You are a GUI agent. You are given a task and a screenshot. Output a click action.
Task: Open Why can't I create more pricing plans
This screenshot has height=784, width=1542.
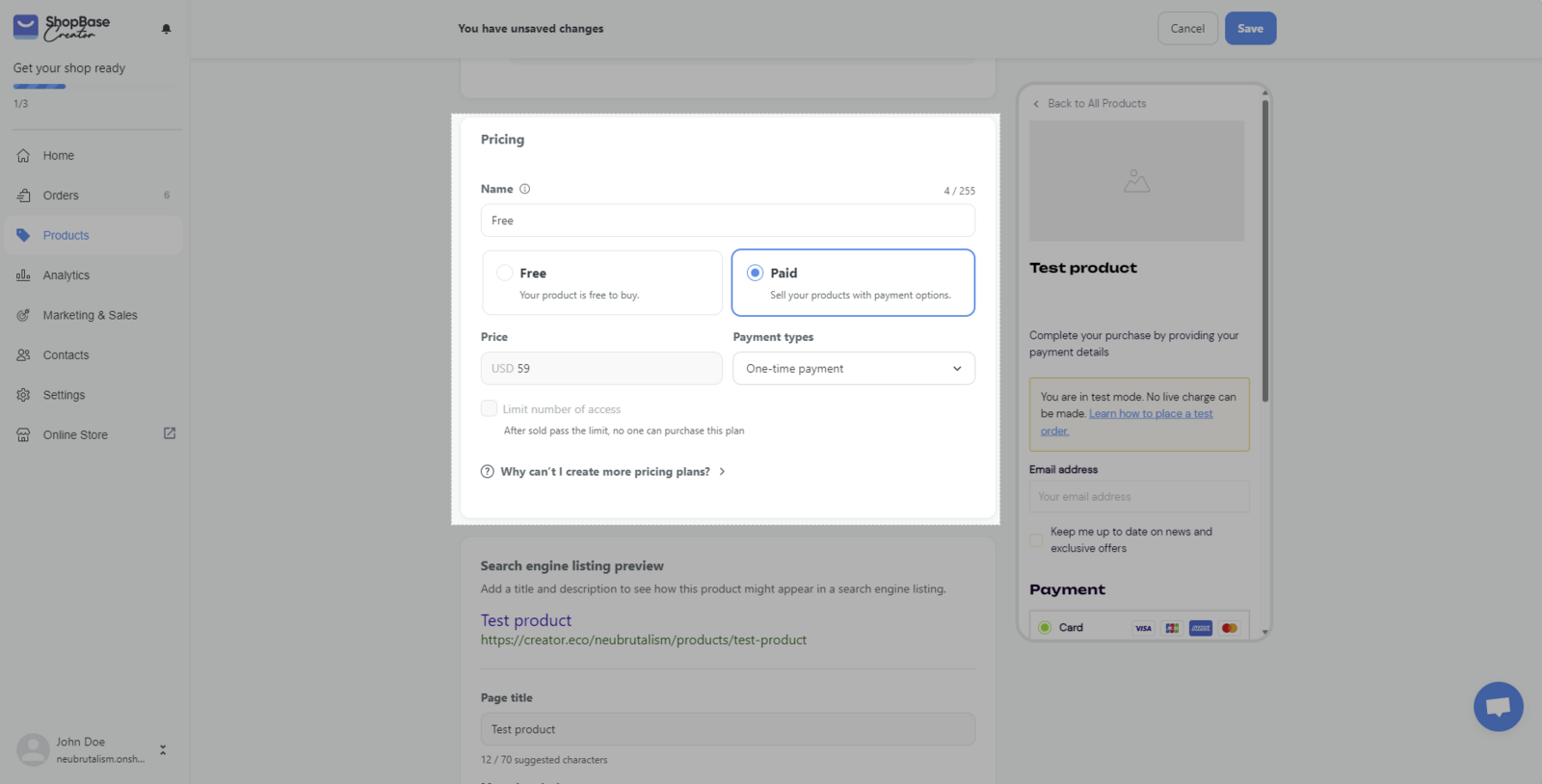tap(605, 472)
